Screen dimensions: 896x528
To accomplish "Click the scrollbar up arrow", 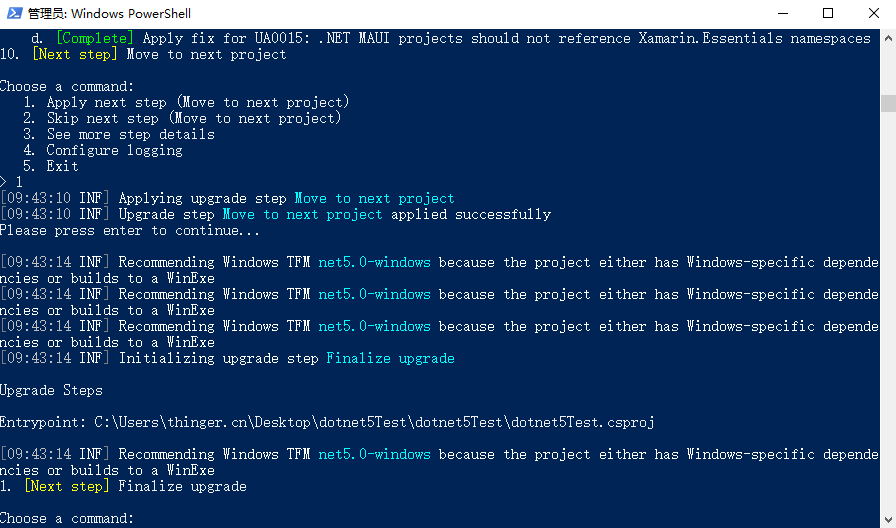I will pyautogui.click(x=888, y=38).
